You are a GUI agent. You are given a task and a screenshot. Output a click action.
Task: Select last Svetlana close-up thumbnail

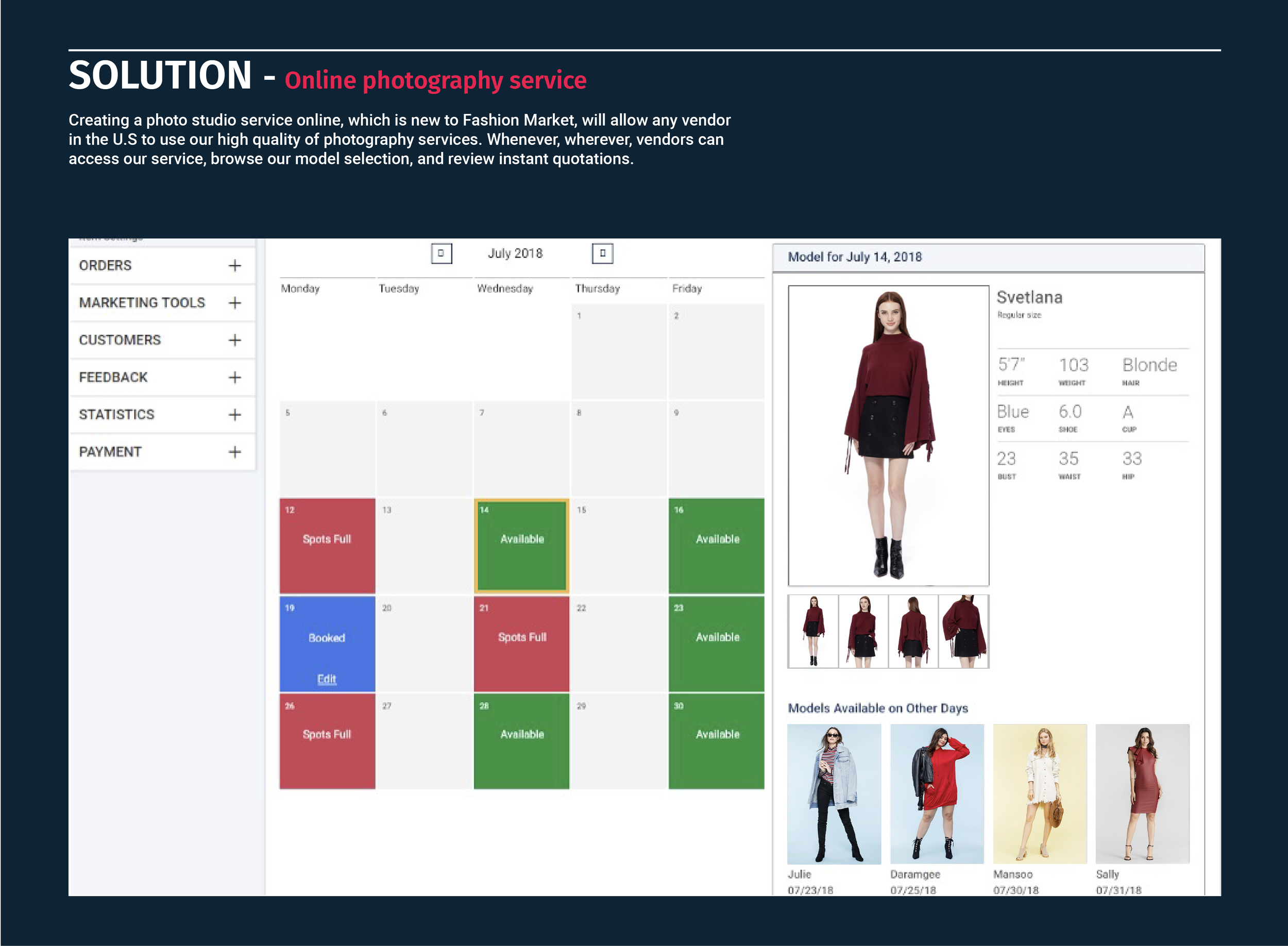[x=964, y=632]
